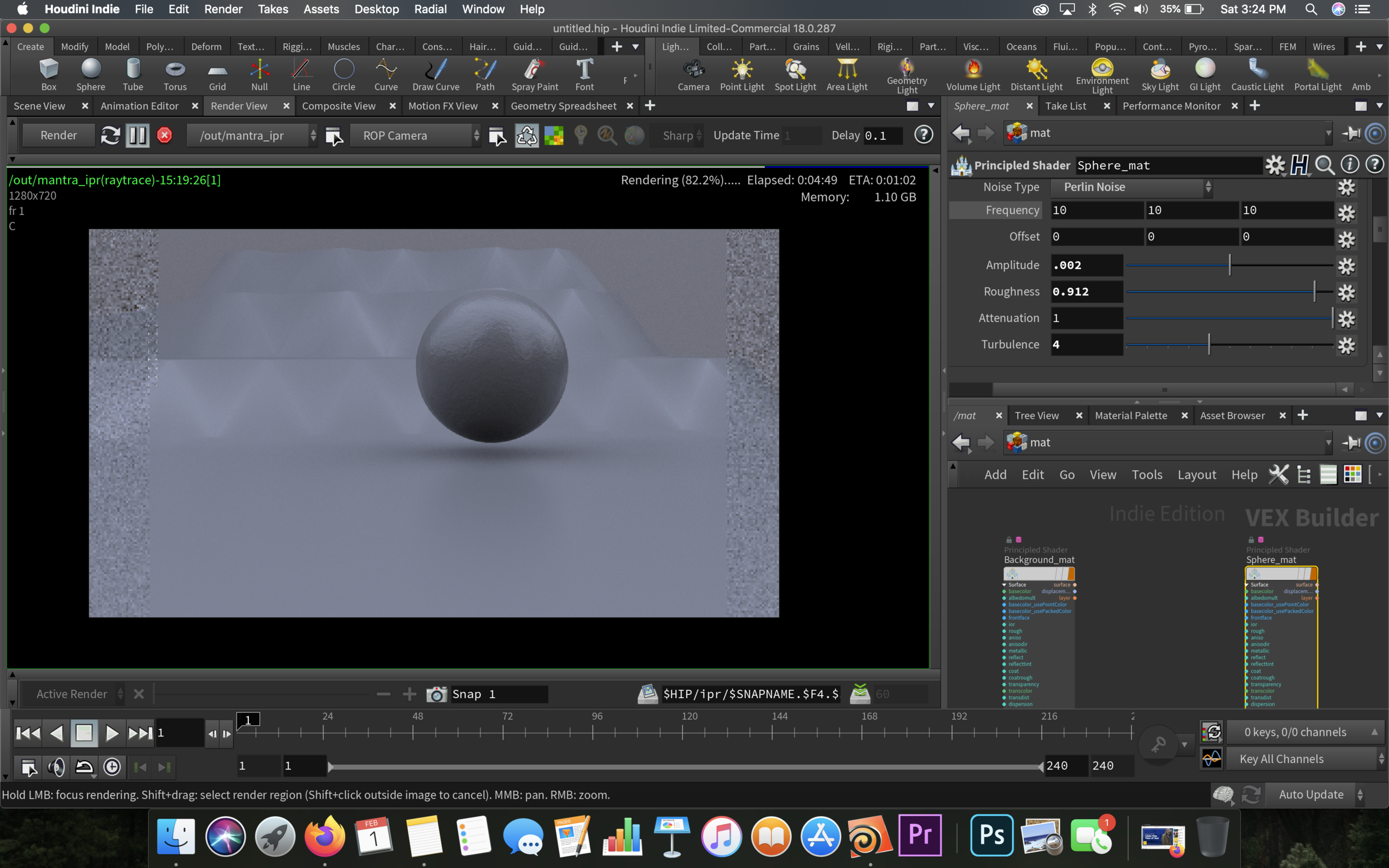The width and height of the screenshot is (1389, 868).
Task: Open the ROP Camera dropdown
Action: tap(416, 136)
